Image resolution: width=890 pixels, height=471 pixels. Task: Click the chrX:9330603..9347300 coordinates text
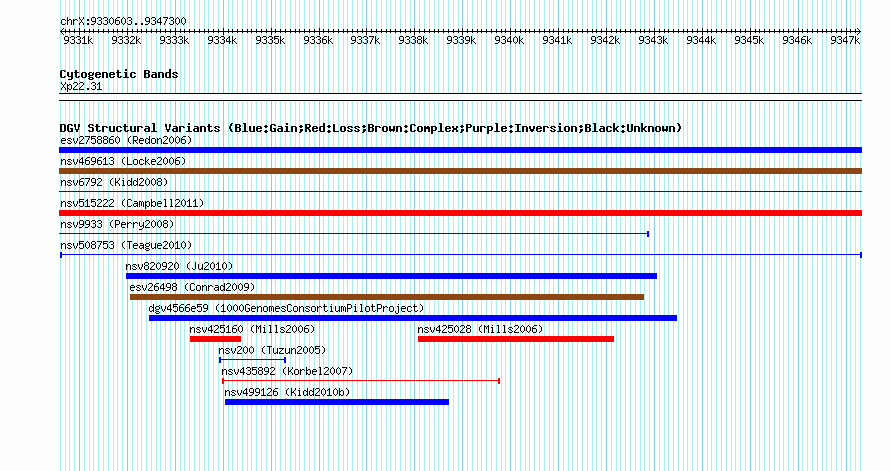click(123, 21)
